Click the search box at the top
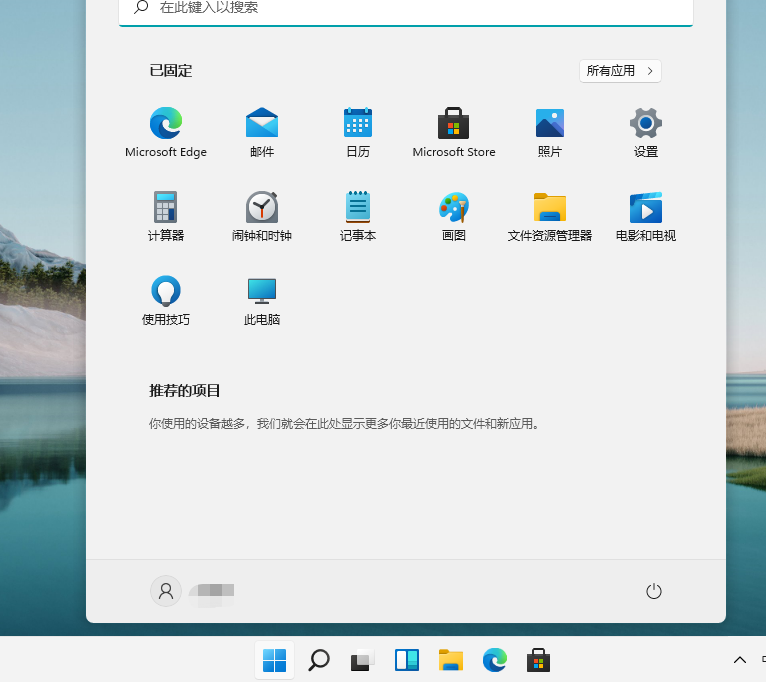Screen dimensions: 766x682 point(405,8)
